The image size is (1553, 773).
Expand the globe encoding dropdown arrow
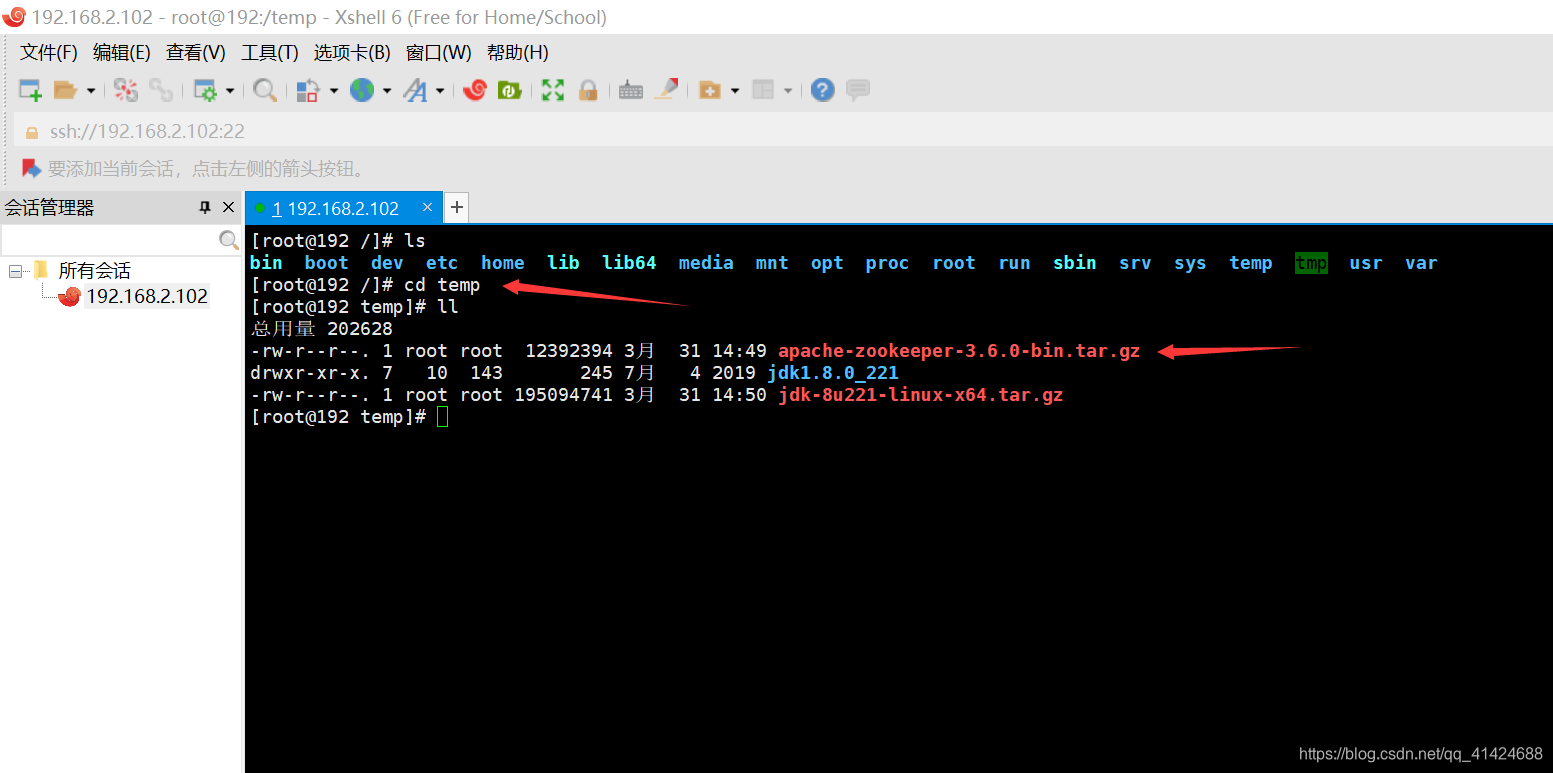coord(387,91)
